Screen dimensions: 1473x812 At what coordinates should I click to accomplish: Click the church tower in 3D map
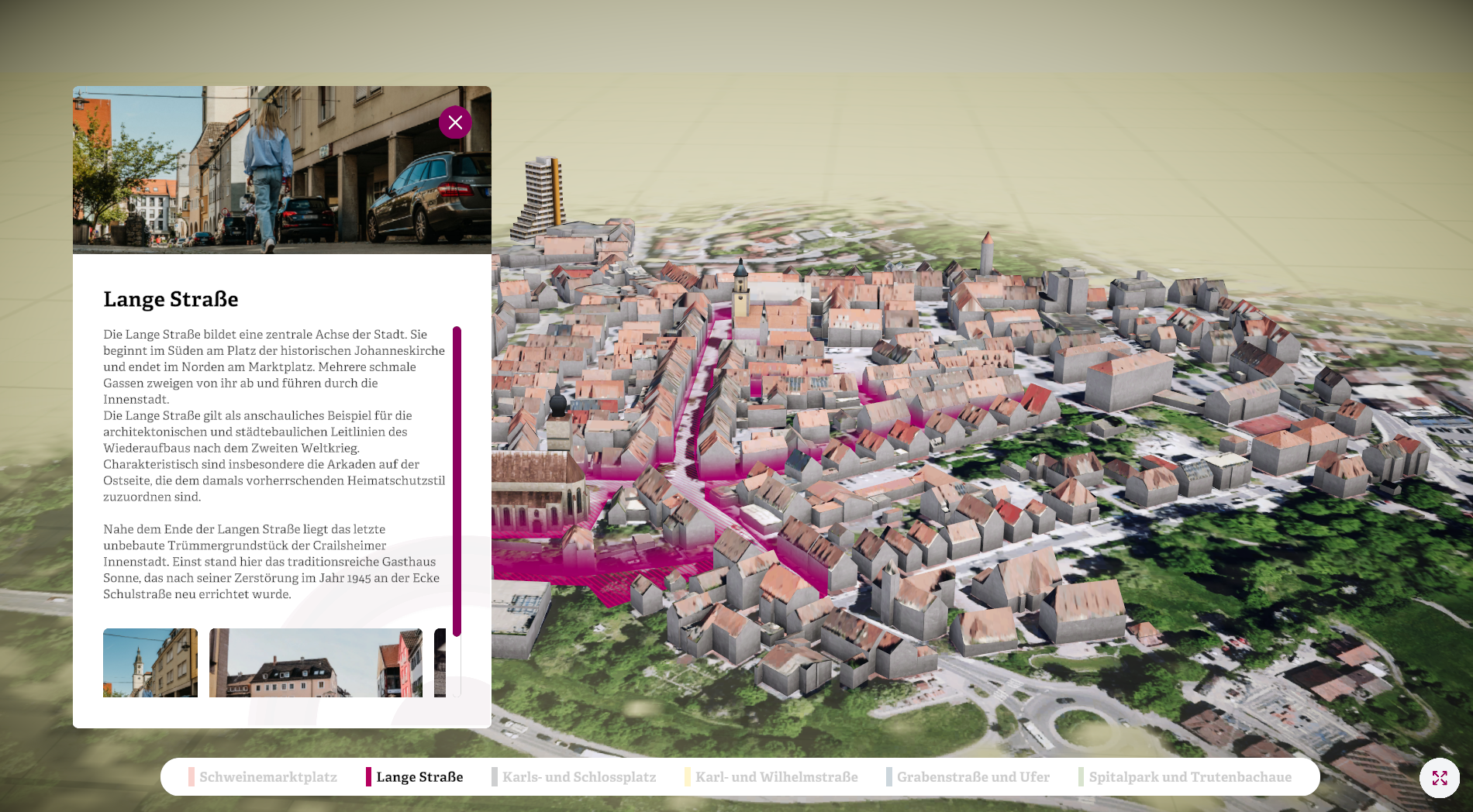741,289
